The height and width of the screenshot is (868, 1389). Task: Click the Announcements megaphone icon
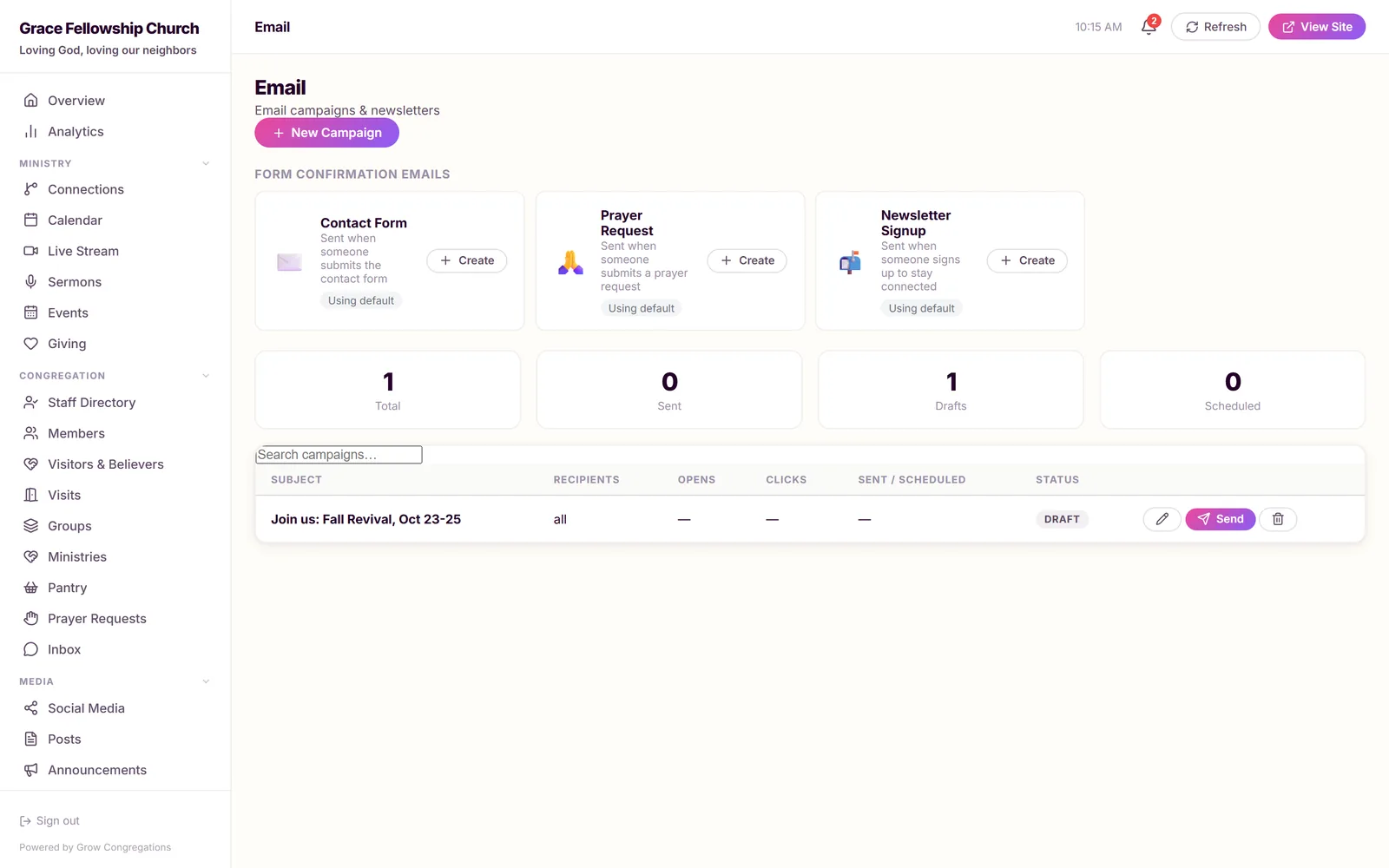(31, 770)
